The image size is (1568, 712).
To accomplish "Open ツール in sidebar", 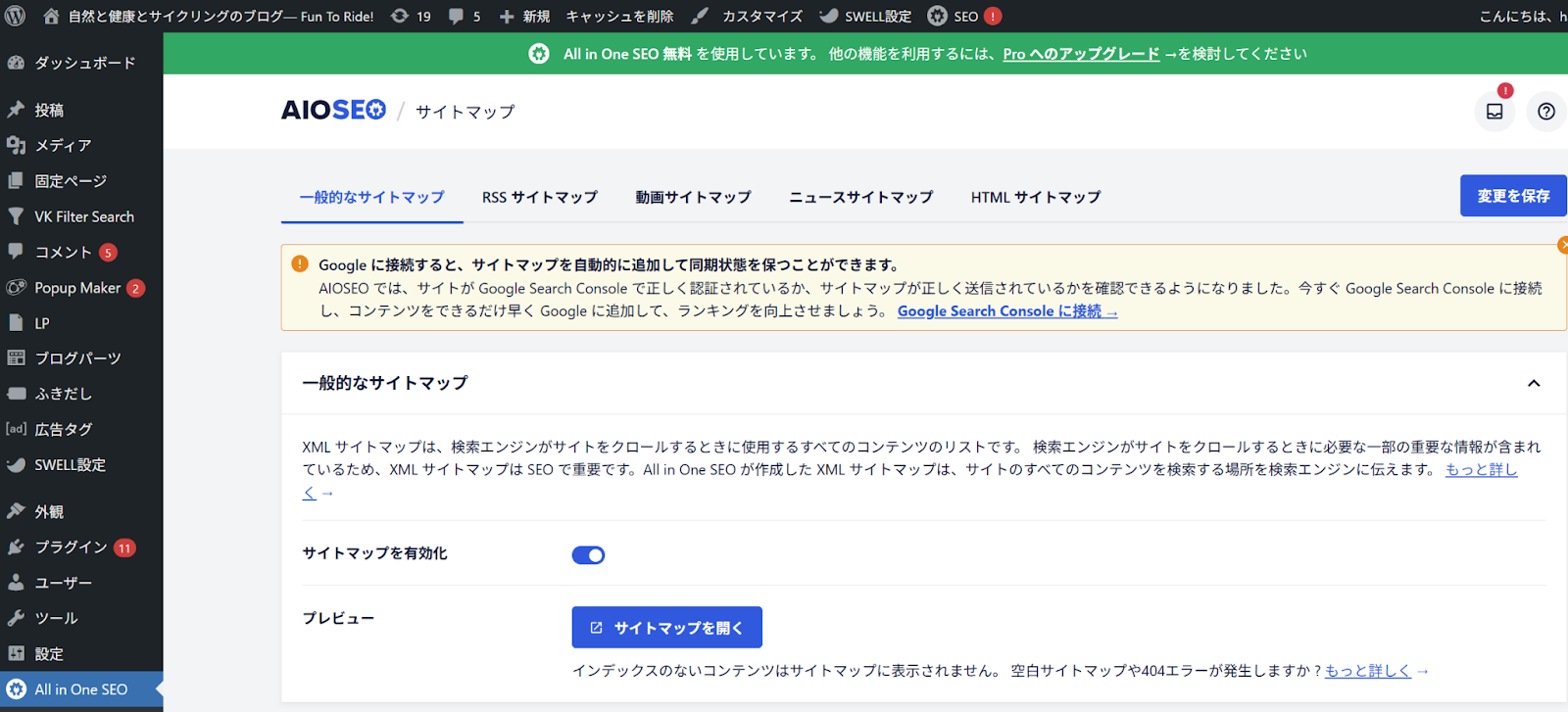I will coord(81,618).
